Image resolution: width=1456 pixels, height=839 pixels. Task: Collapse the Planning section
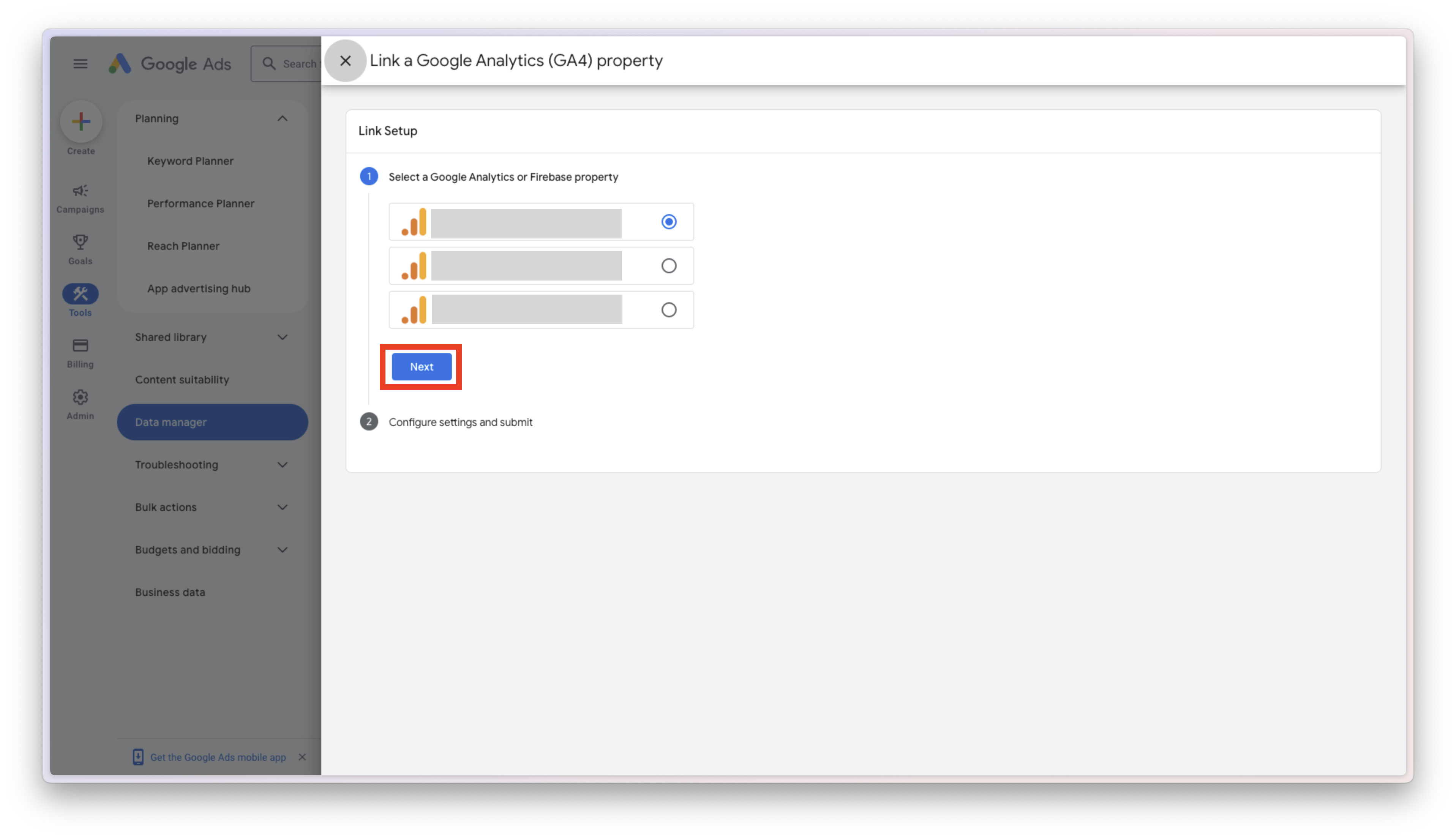point(282,119)
